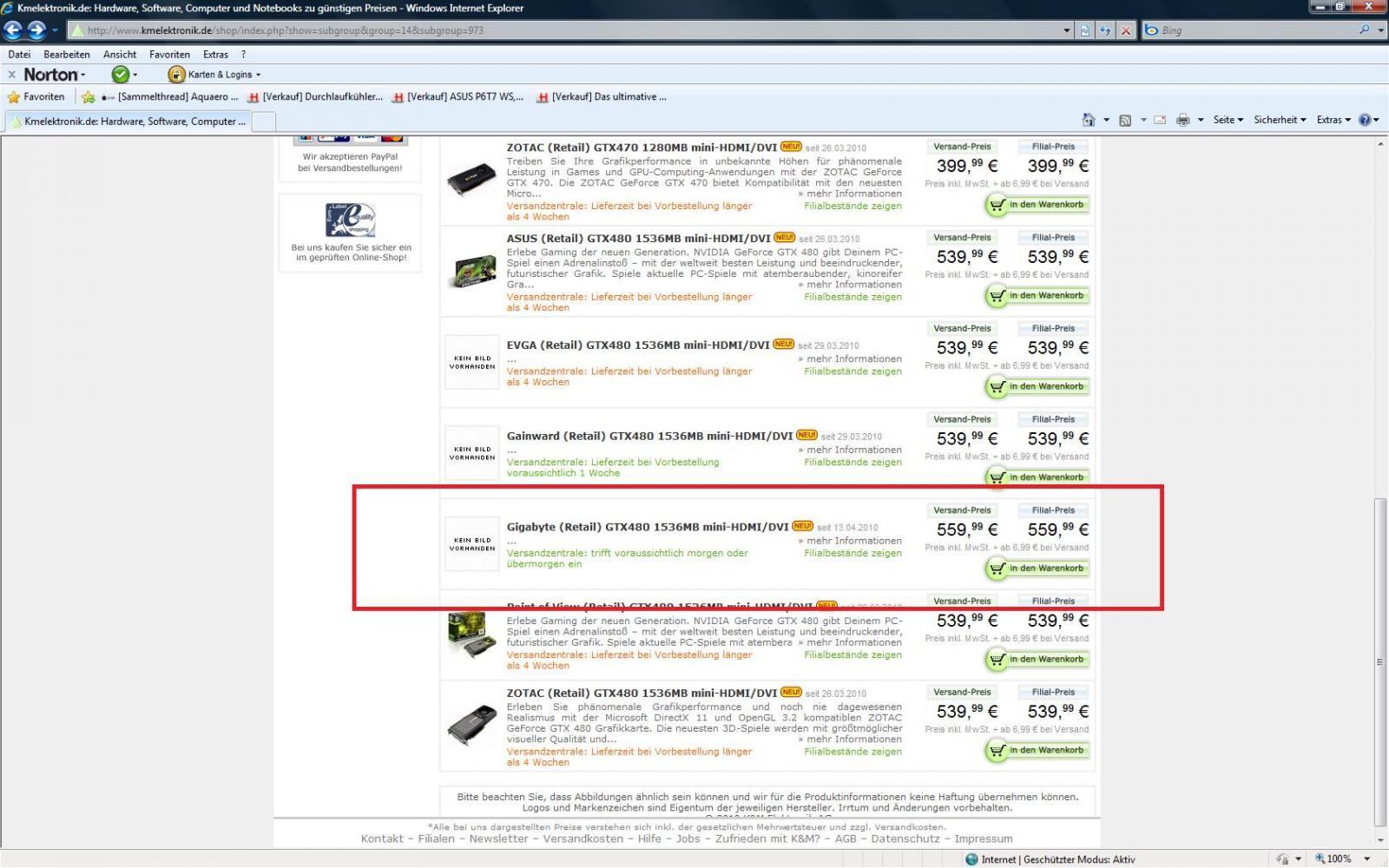The height and width of the screenshot is (868, 1389).
Task: Stop loading with the red X icon
Action: tap(1126, 30)
